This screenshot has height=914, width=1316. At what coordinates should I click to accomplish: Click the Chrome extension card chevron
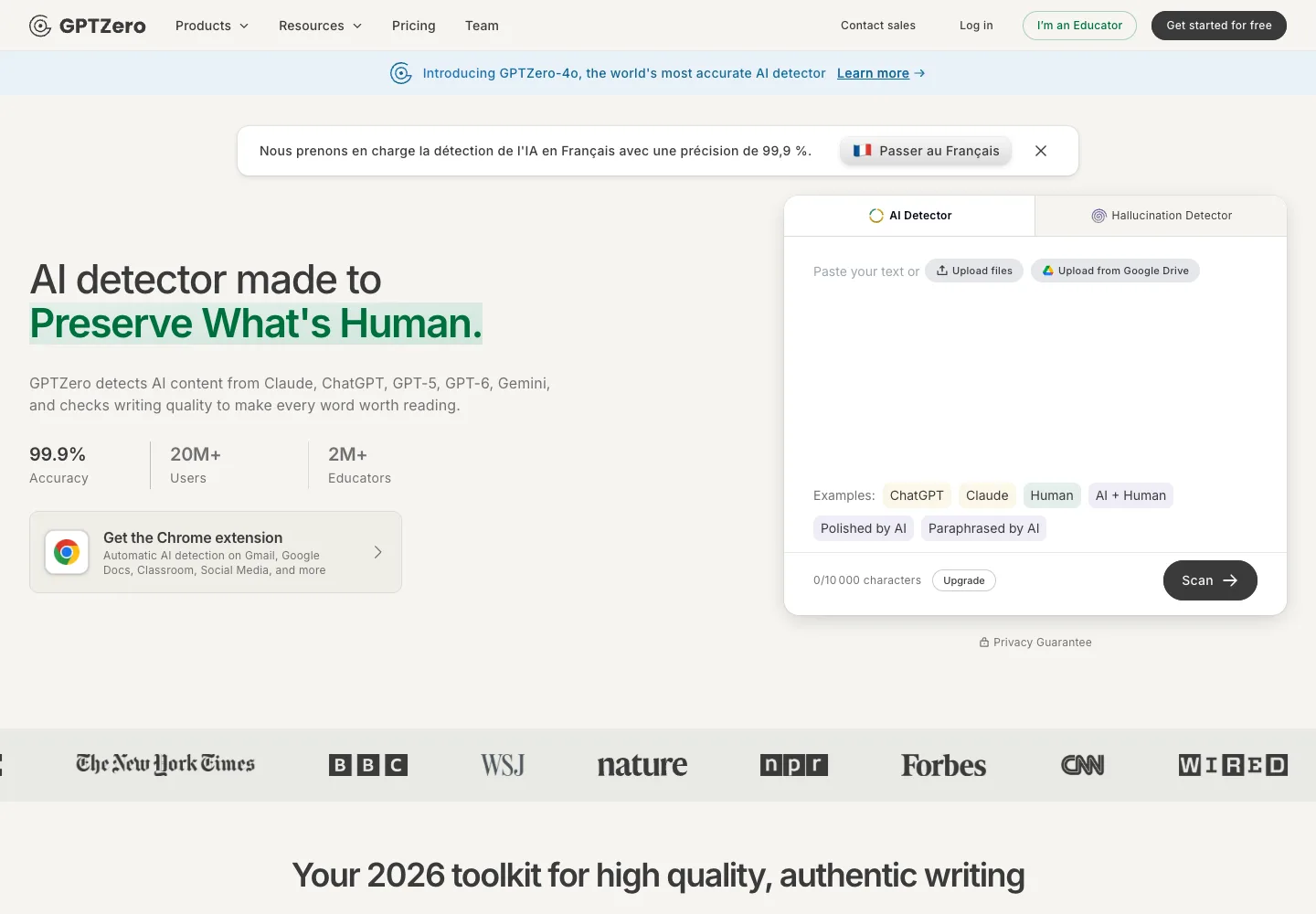pyautogui.click(x=378, y=552)
